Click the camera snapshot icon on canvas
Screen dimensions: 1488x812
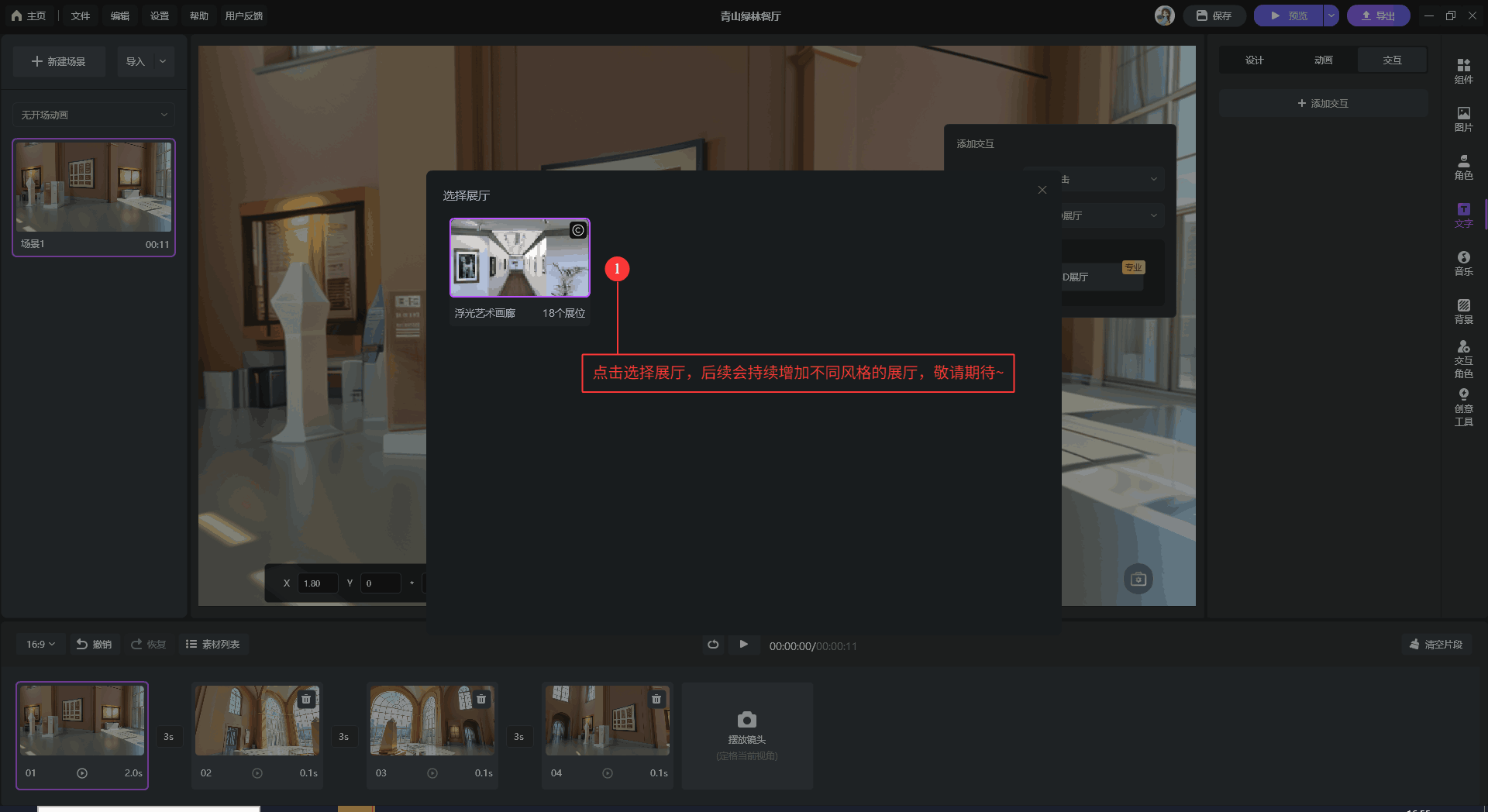[1138, 579]
